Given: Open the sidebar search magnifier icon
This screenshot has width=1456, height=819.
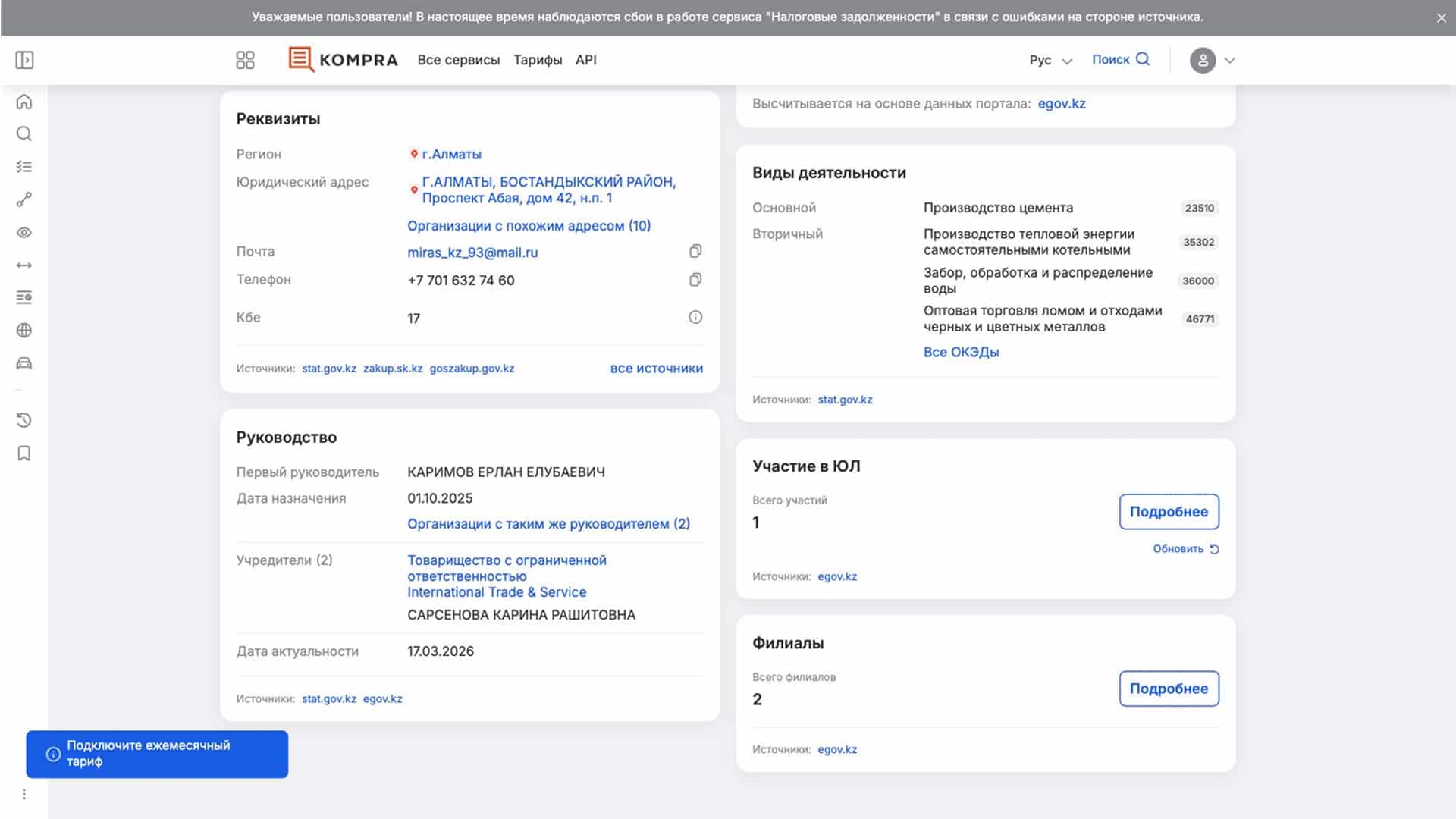Looking at the screenshot, I should 24,134.
